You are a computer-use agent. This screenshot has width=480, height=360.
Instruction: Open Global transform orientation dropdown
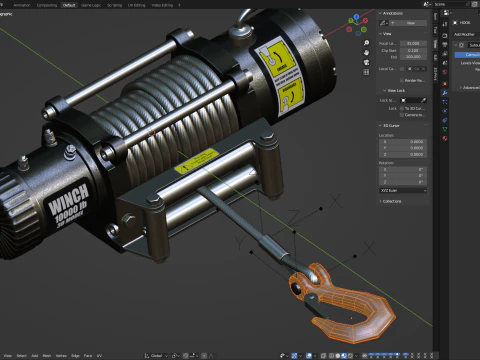[156, 356]
